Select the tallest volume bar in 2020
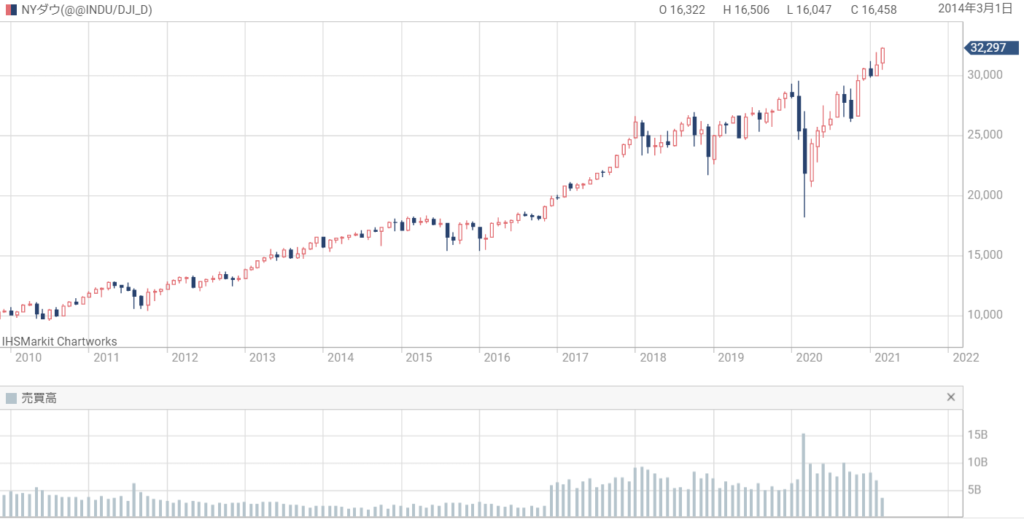Image resolution: width=1024 pixels, height=522 pixels. point(803,475)
